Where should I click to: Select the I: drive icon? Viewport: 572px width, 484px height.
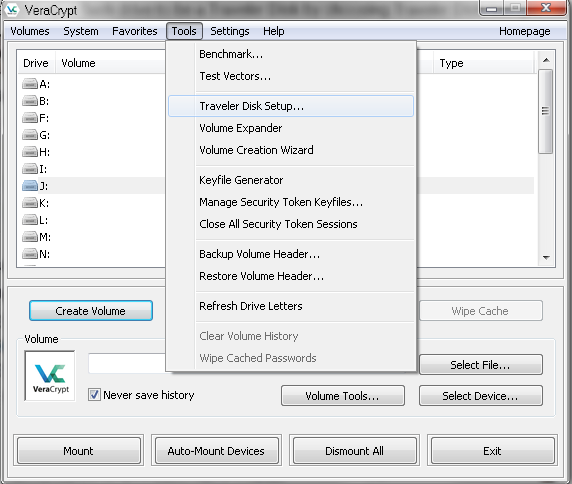30,169
